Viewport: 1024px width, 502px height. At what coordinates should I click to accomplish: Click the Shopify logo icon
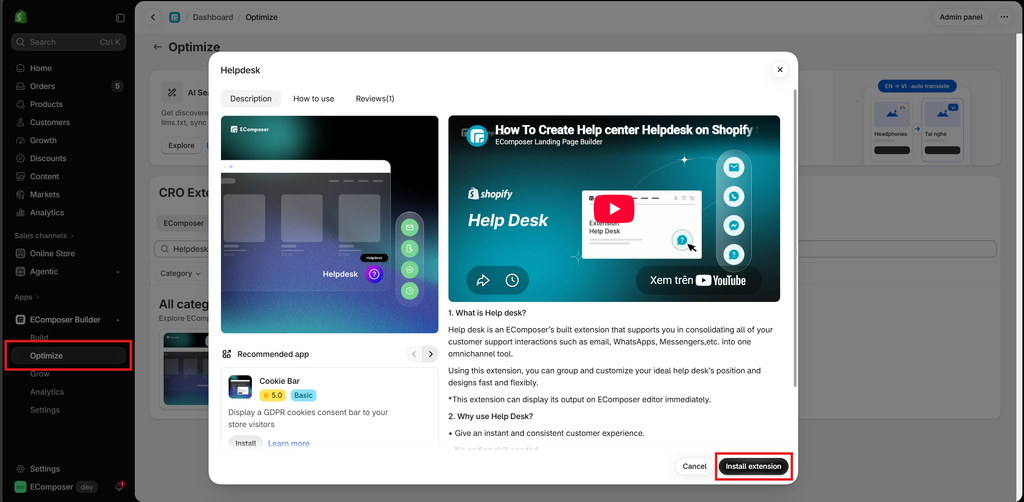[20, 17]
